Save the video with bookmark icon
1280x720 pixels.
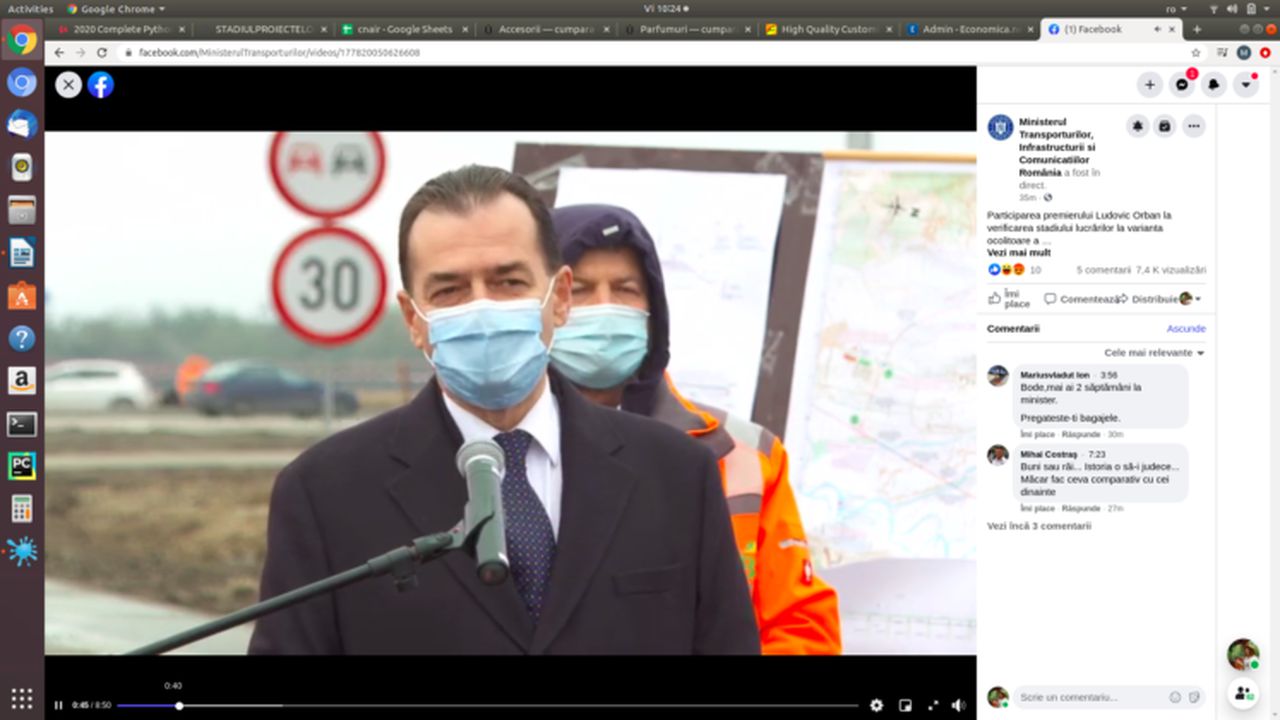(1165, 126)
